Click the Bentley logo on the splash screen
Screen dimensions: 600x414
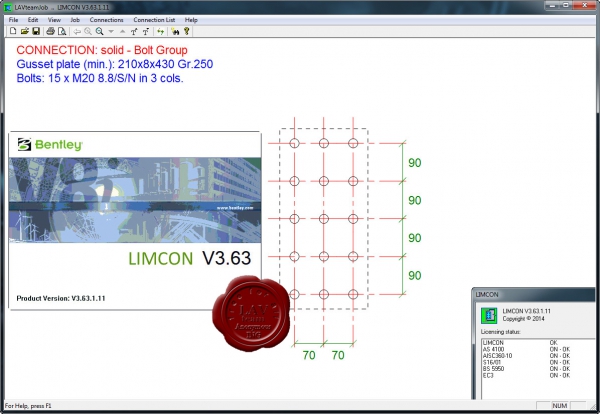[x=50, y=145]
